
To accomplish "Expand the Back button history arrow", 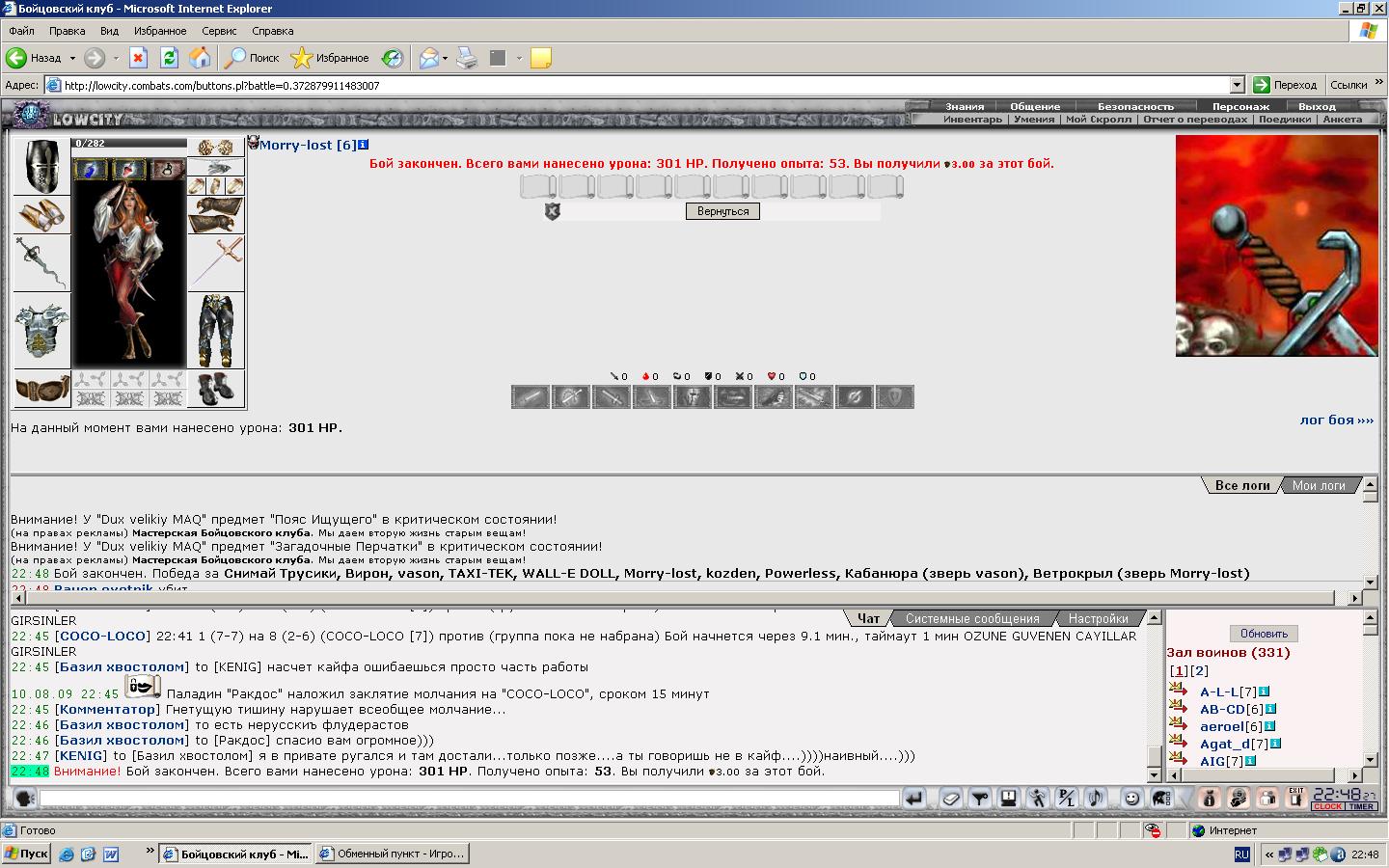I will (71, 58).
